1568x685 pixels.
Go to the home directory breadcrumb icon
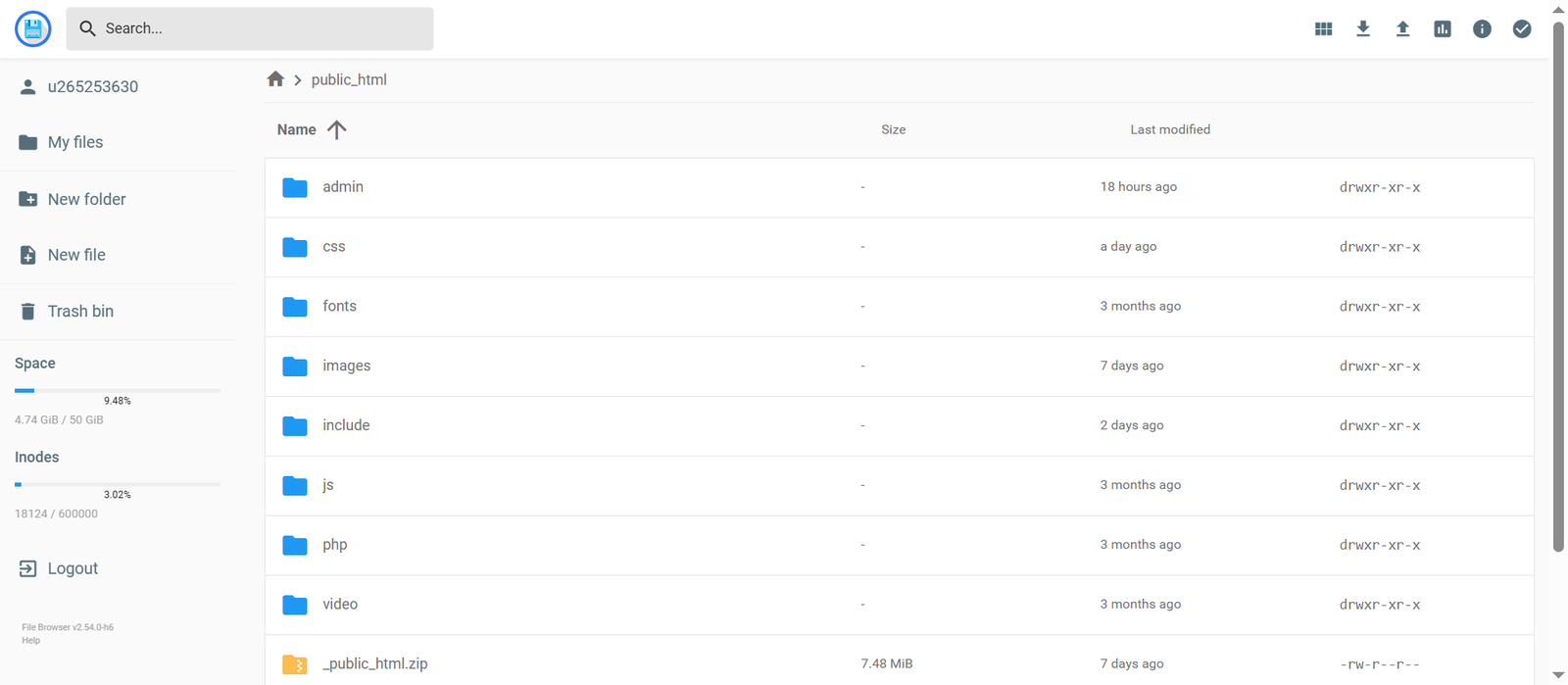click(x=275, y=79)
